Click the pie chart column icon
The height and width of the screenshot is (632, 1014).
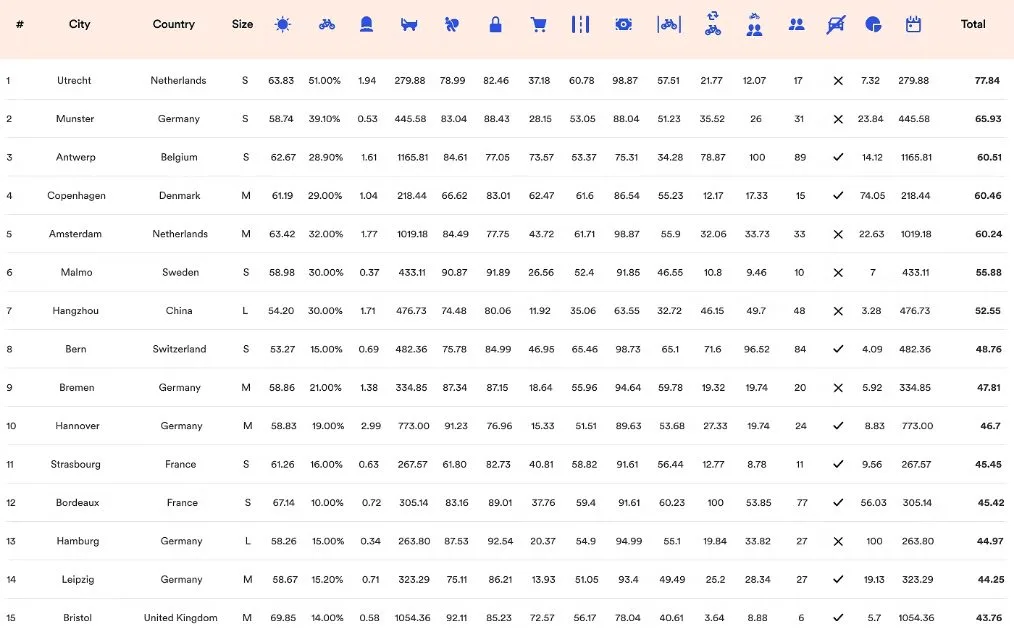coord(873,25)
